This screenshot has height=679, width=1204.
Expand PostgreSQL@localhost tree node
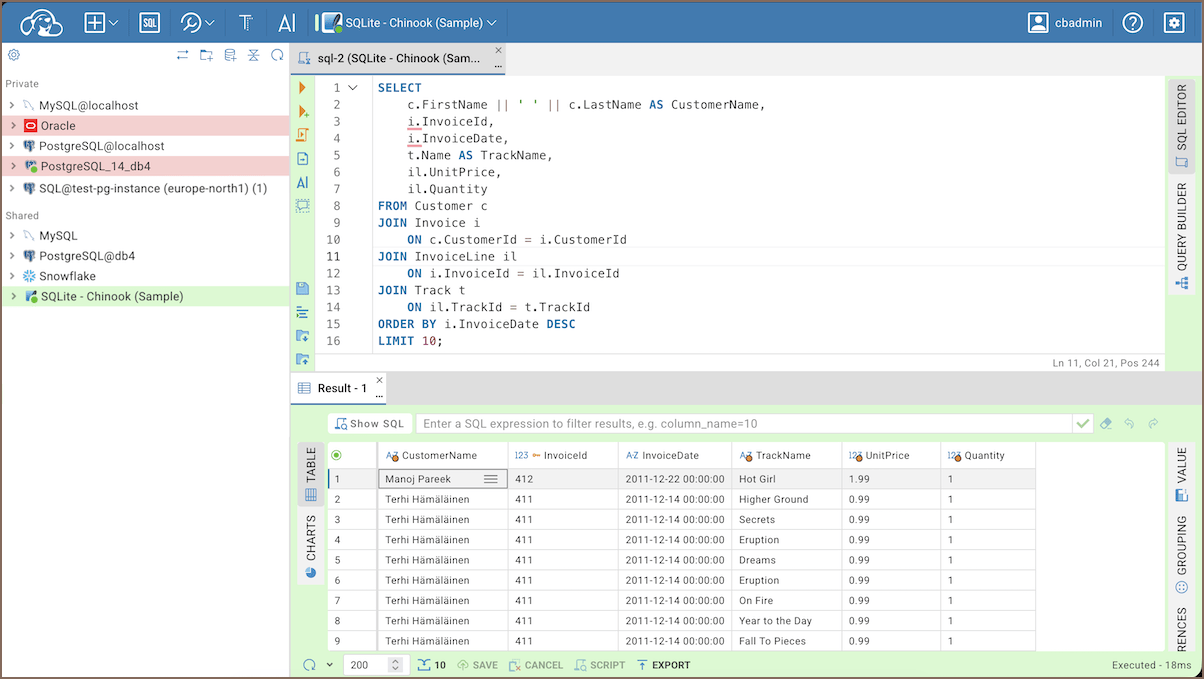pos(12,146)
